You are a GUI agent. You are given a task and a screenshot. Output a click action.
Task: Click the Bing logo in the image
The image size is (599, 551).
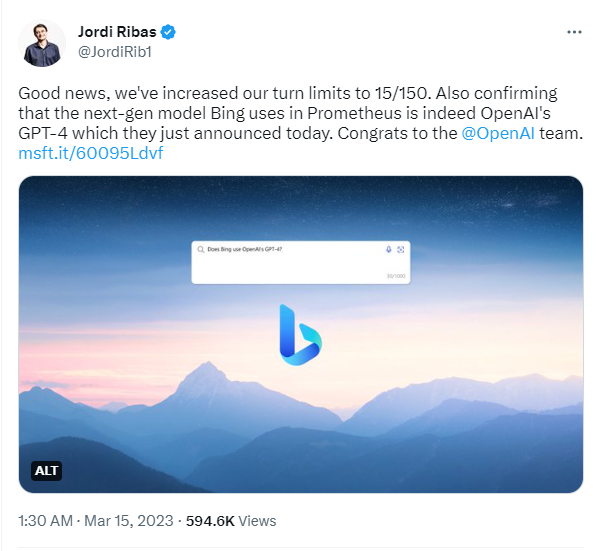(300, 335)
